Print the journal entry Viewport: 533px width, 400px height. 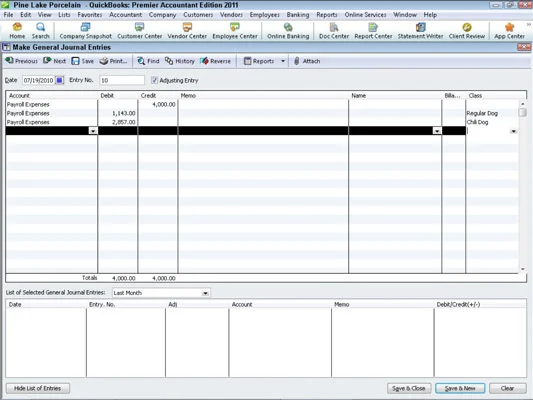[113, 61]
